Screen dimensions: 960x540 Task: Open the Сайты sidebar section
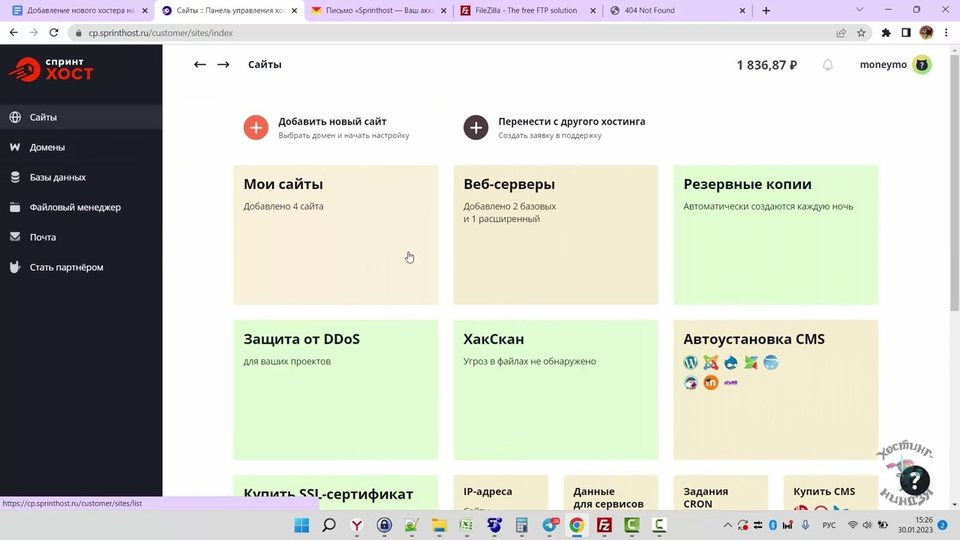coord(81,117)
